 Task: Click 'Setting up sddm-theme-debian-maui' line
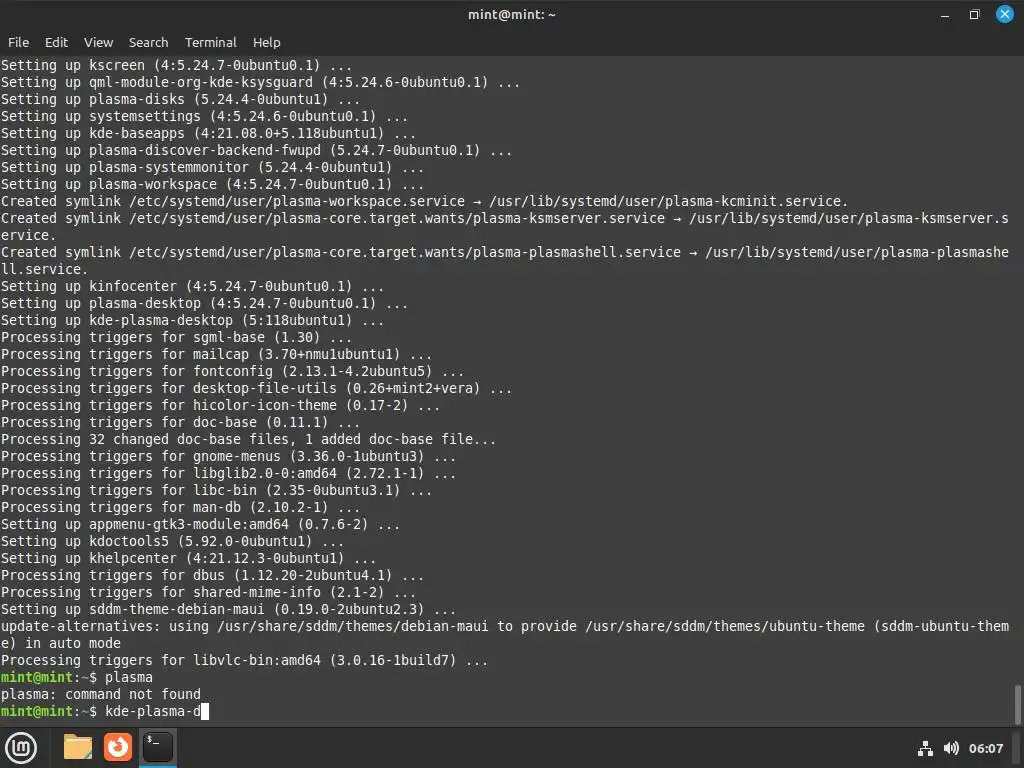229,609
